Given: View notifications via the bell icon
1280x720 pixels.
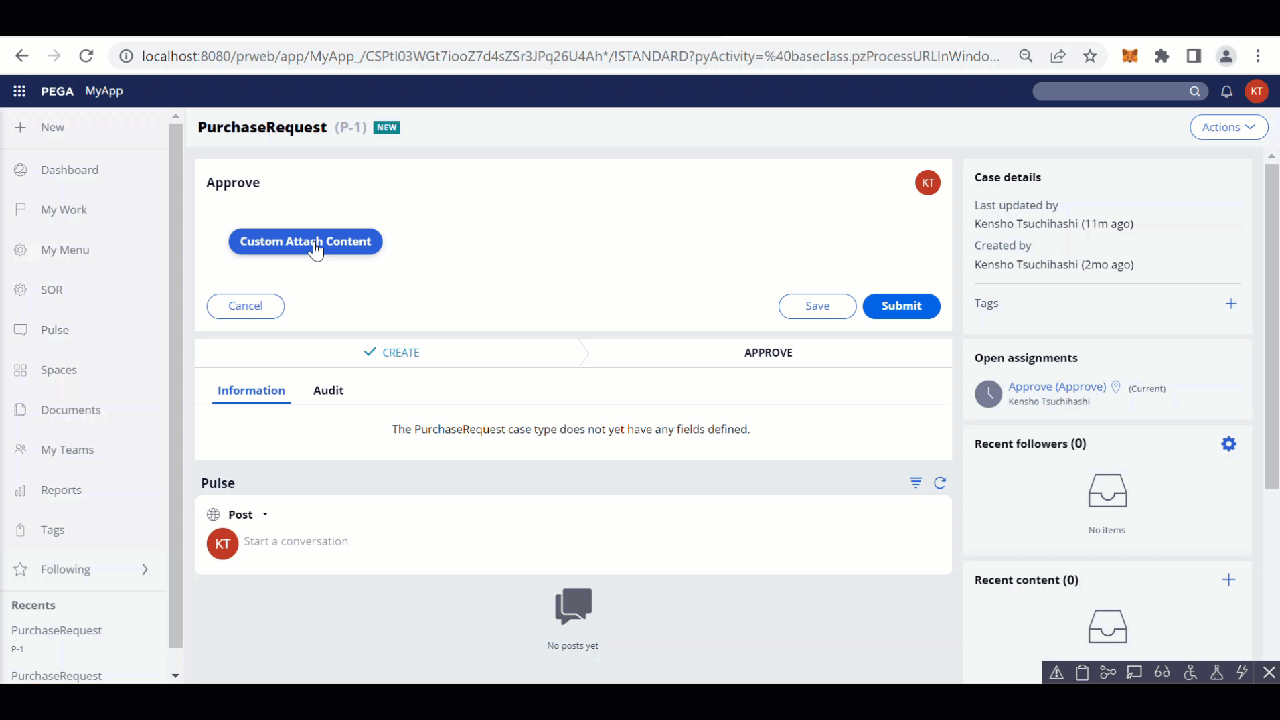Looking at the screenshot, I should pyautogui.click(x=1226, y=91).
